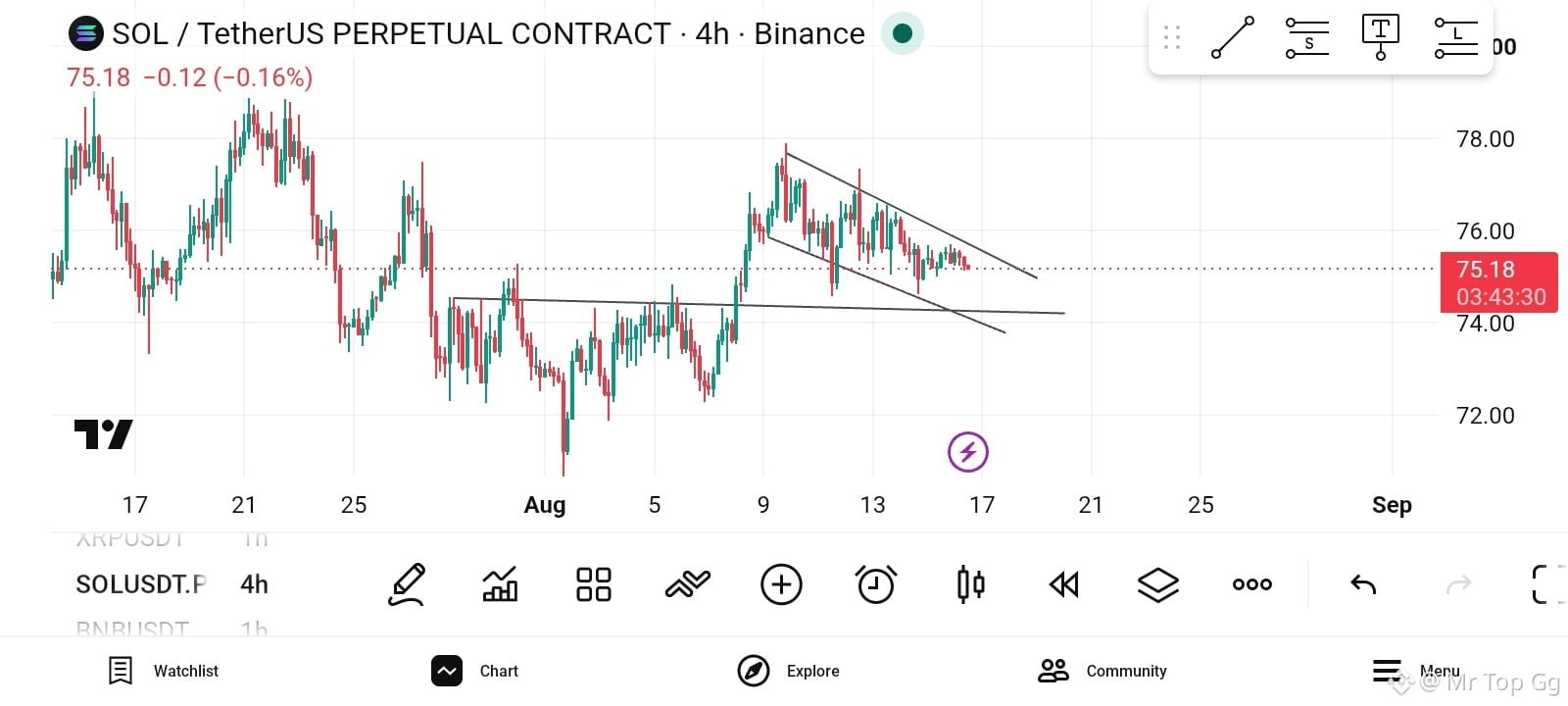Start bar replay with the rewind icon
This screenshot has height=706, width=1568.
click(1063, 584)
